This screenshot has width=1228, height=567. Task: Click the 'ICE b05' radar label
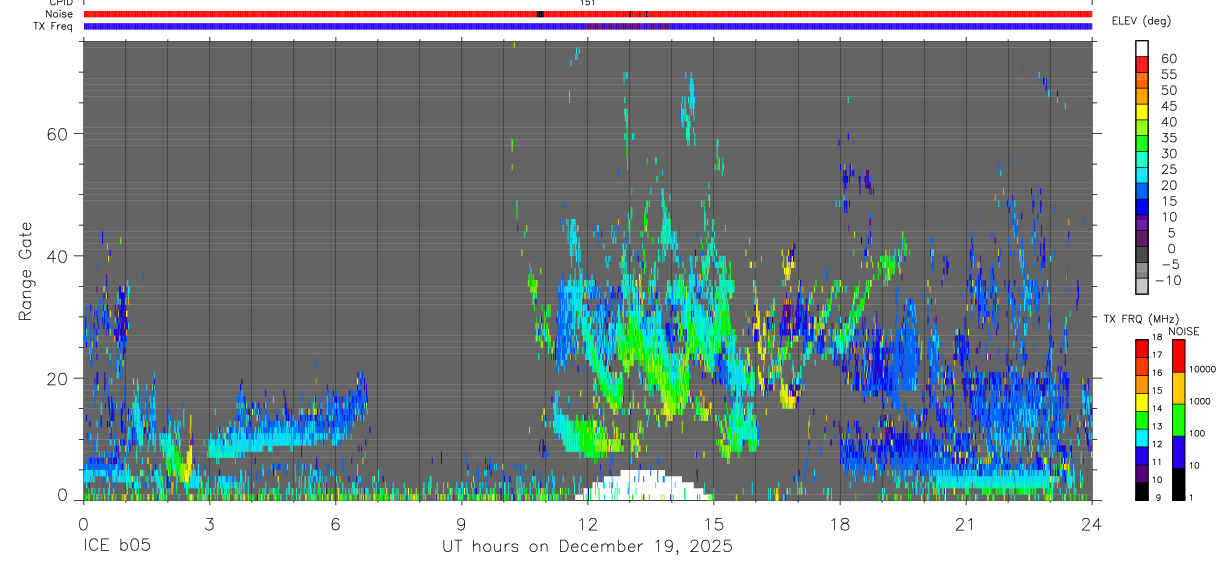(x=117, y=547)
